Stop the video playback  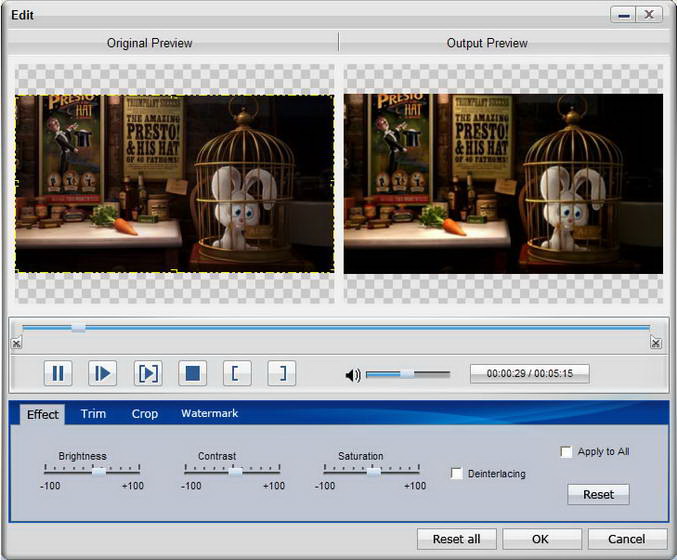pos(192,374)
